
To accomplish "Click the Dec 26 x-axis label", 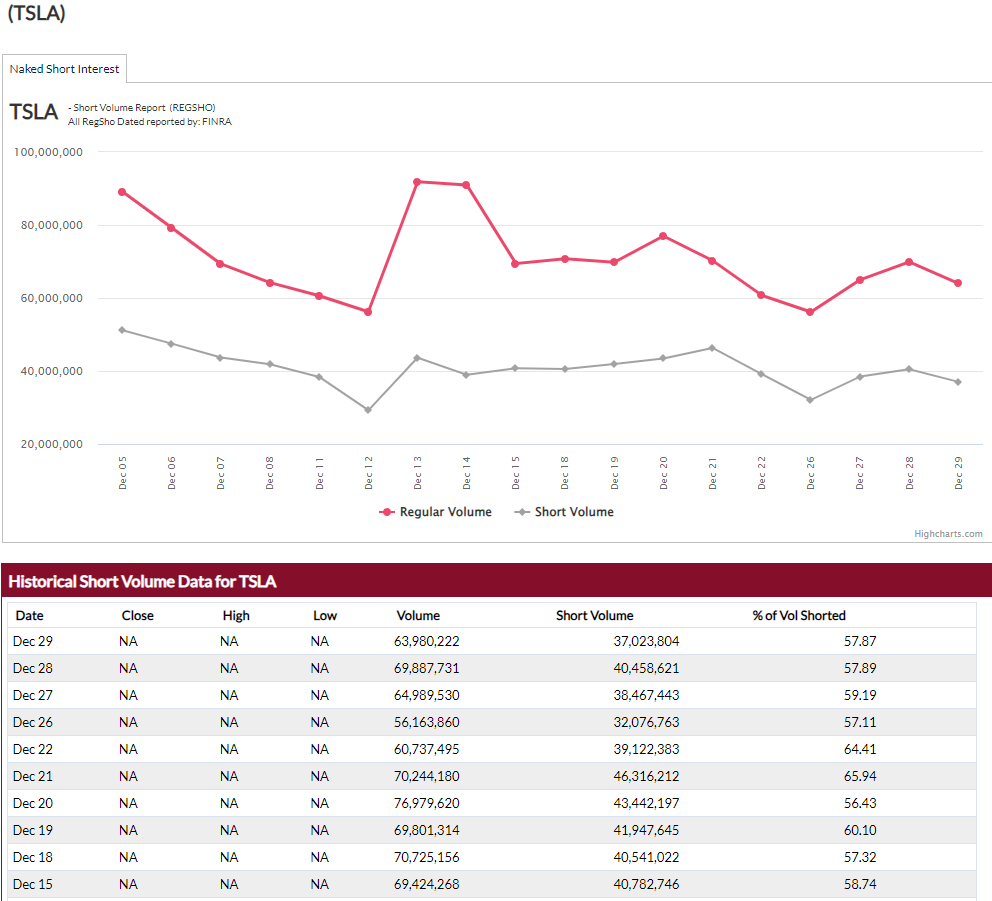I will click(810, 473).
